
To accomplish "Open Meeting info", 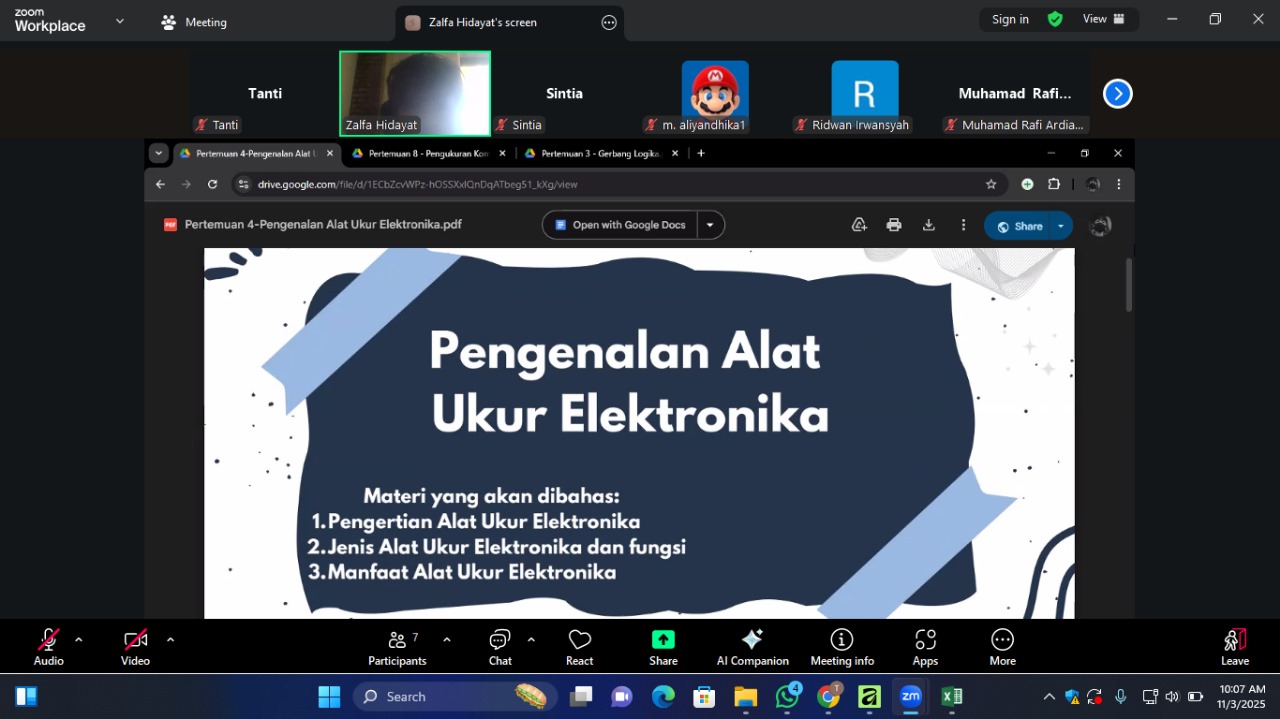I will click(x=842, y=647).
